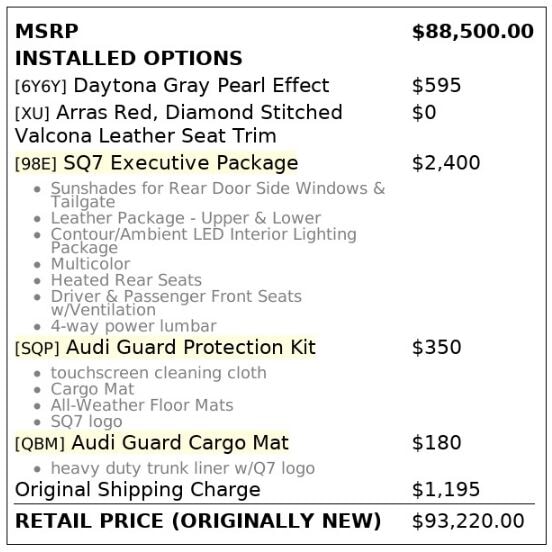Image resolution: width=552 pixels, height=552 pixels.
Task: Click the $595 paint price
Action: (437, 86)
